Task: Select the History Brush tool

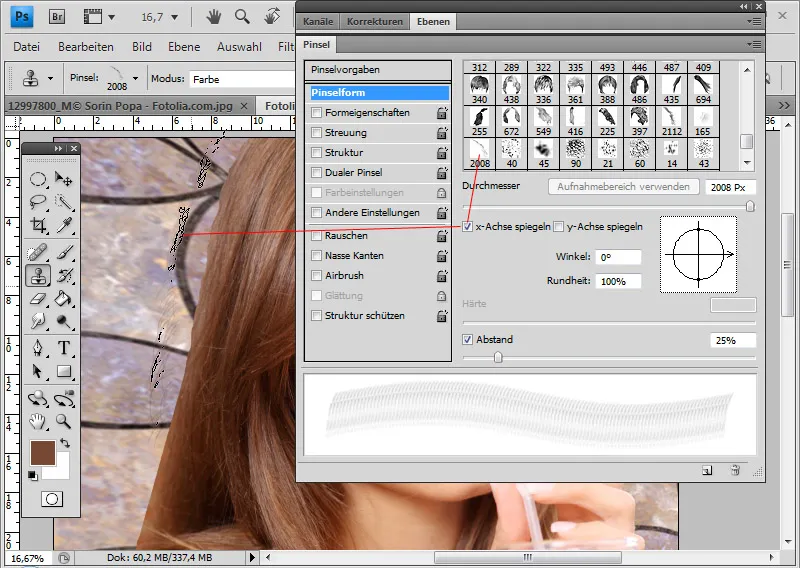Action: 64,276
